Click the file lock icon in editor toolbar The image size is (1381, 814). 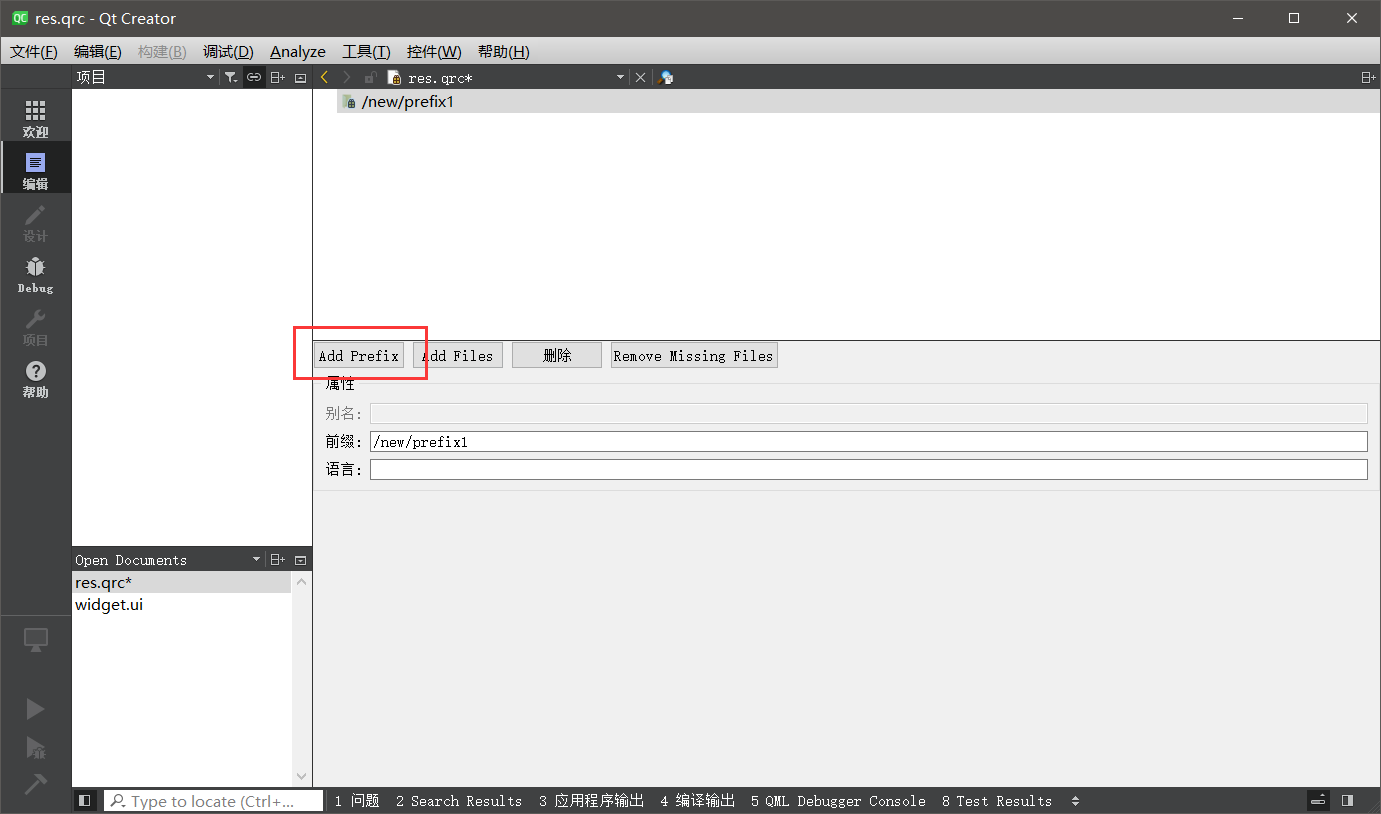[370, 77]
